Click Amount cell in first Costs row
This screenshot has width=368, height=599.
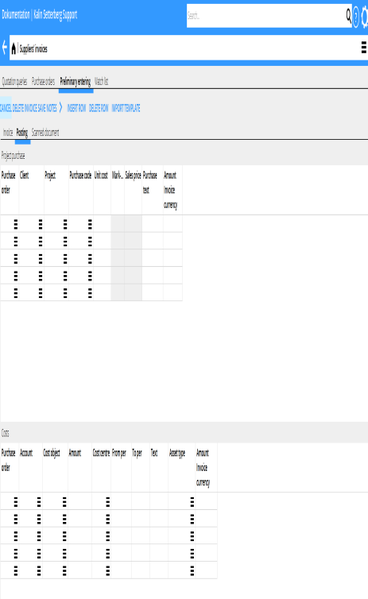tap(80, 502)
